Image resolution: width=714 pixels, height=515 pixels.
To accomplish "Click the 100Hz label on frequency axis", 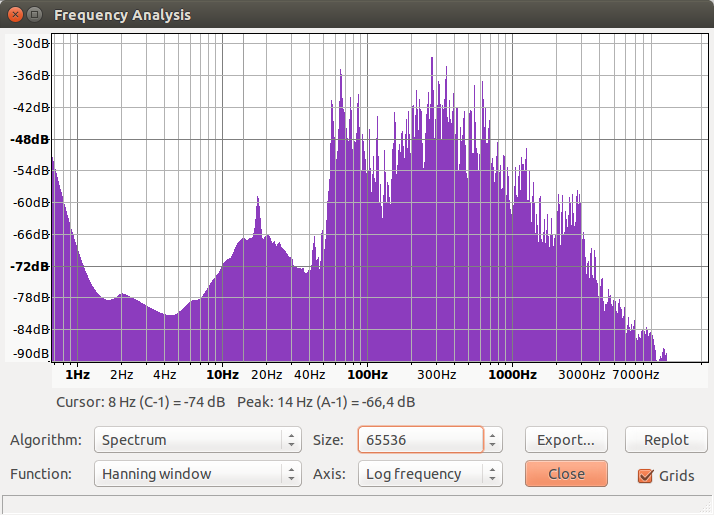I will [x=367, y=375].
